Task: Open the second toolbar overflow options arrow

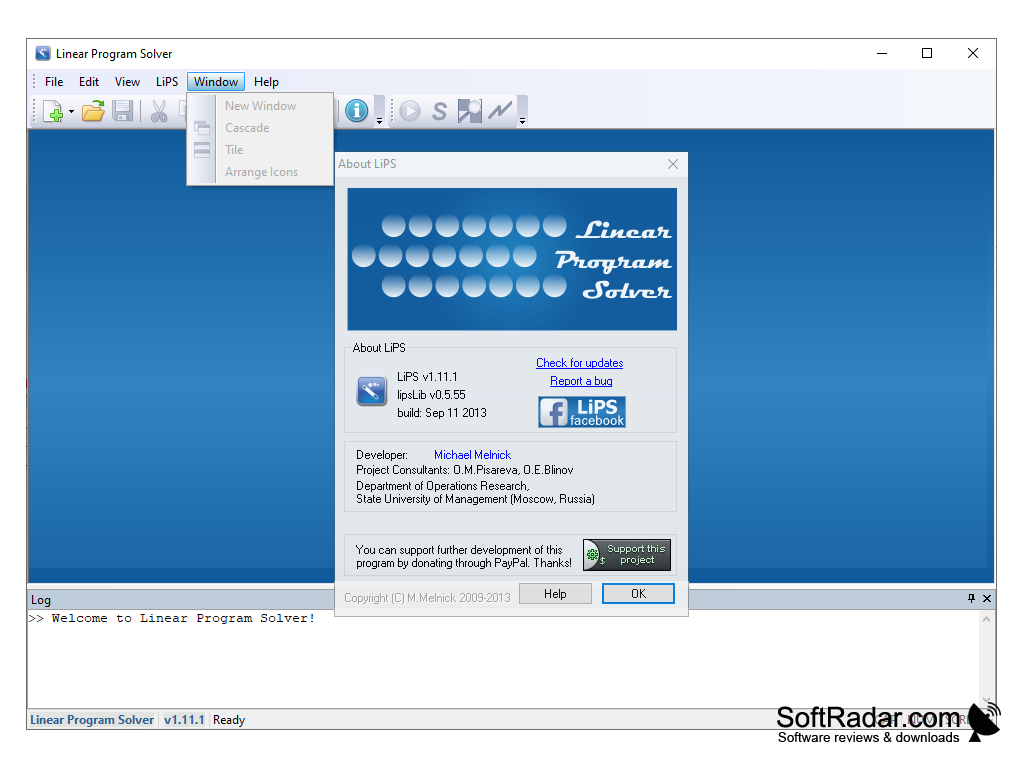Action: coord(522,121)
